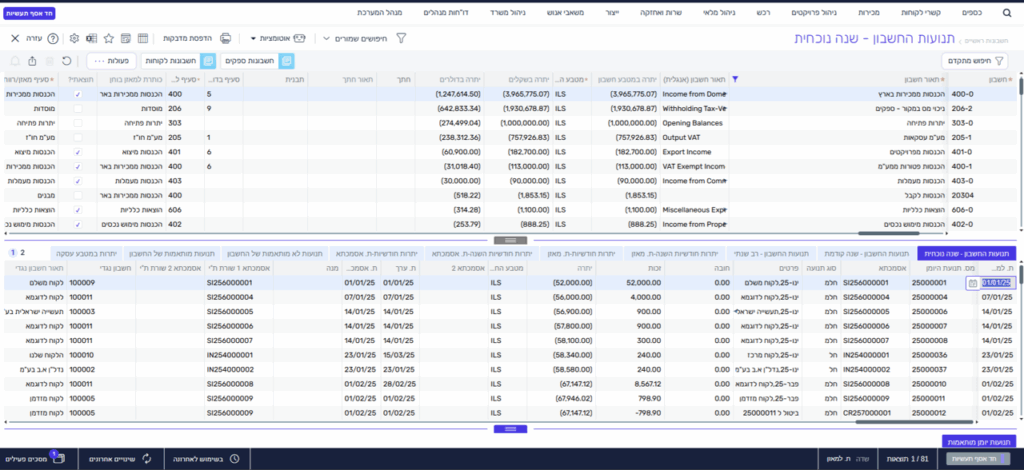Switch to תנועות החשבון - רב שנתי tab

click(x=773, y=253)
